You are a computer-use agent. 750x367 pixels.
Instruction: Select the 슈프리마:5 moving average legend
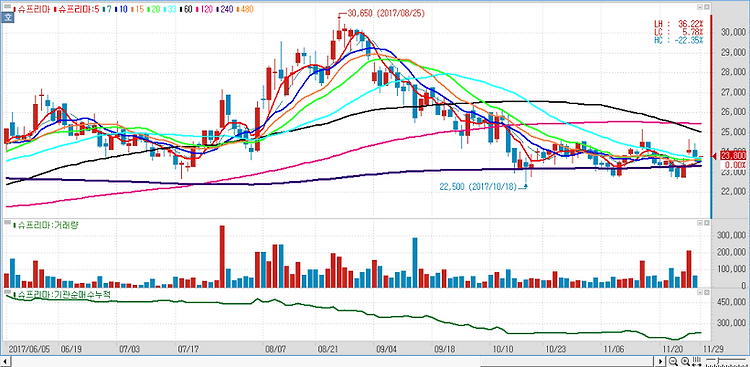tap(77, 9)
